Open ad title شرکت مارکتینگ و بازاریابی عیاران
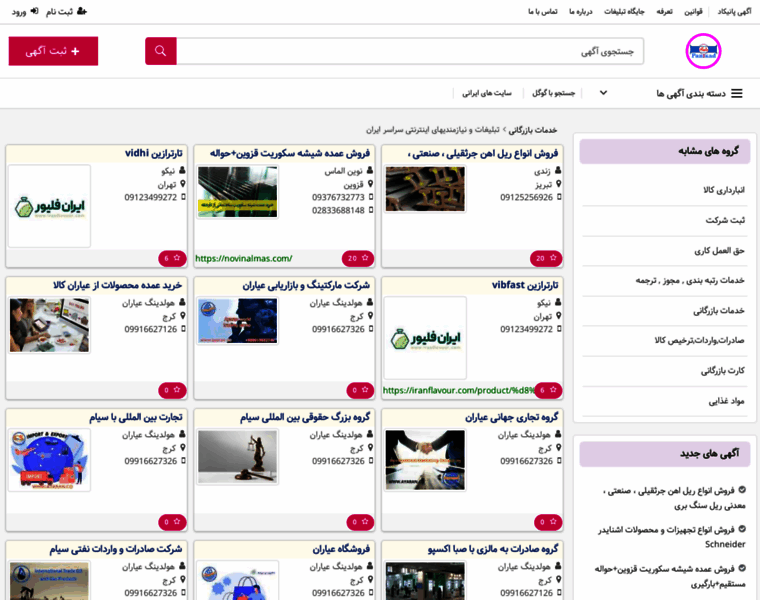 306,285
